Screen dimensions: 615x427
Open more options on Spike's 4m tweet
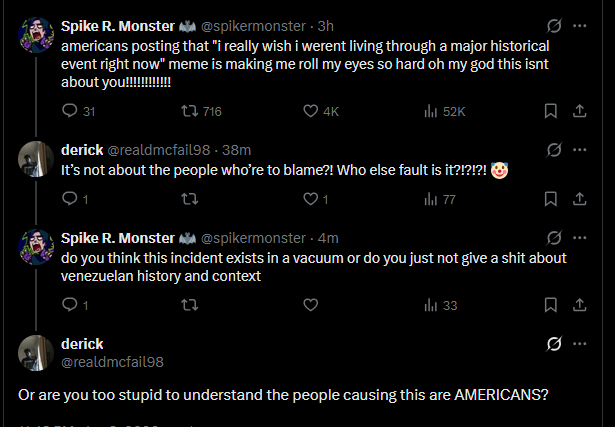pyautogui.click(x=579, y=238)
